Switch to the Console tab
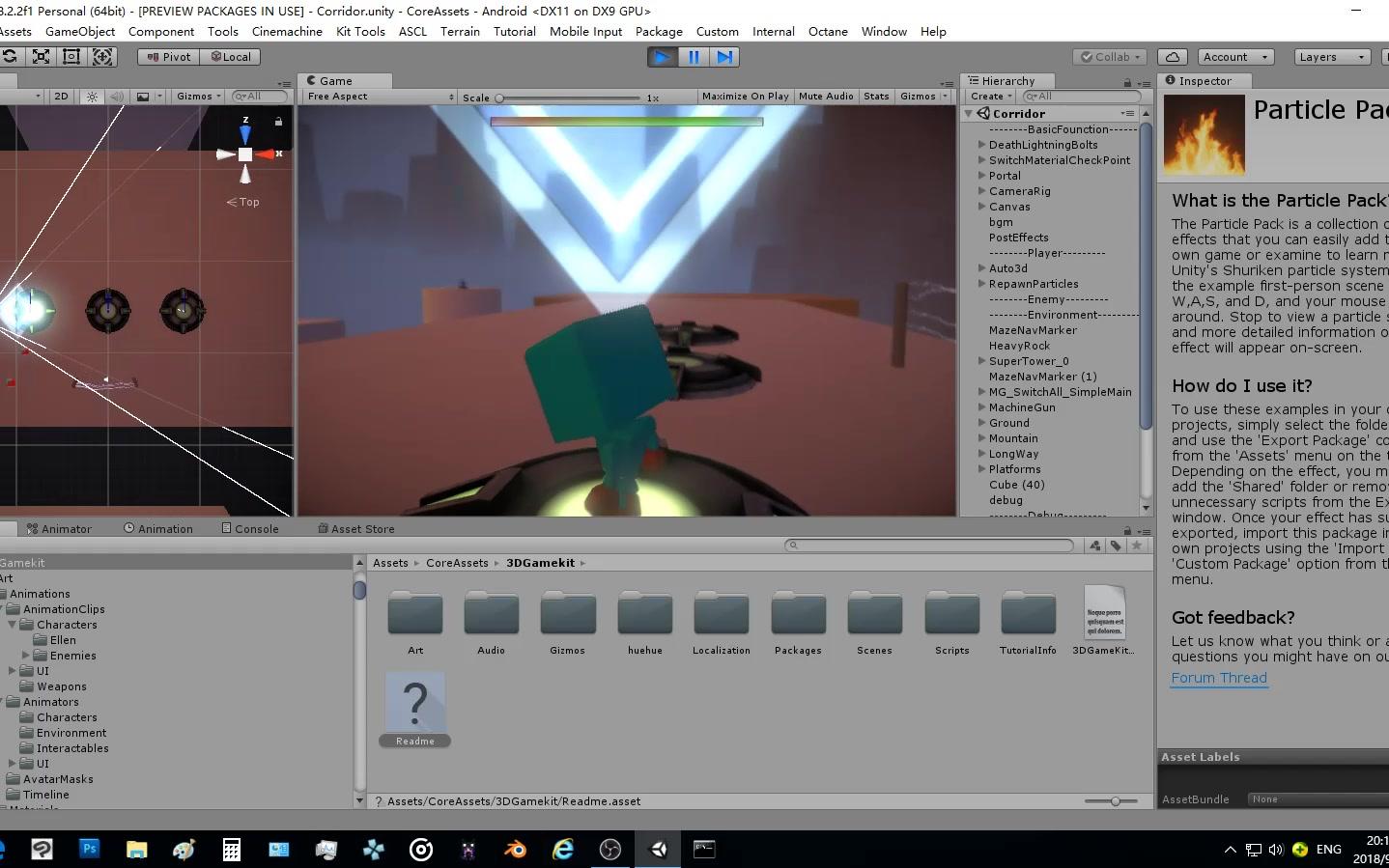This screenshot has width=1389, height=868. coord(250,529)
